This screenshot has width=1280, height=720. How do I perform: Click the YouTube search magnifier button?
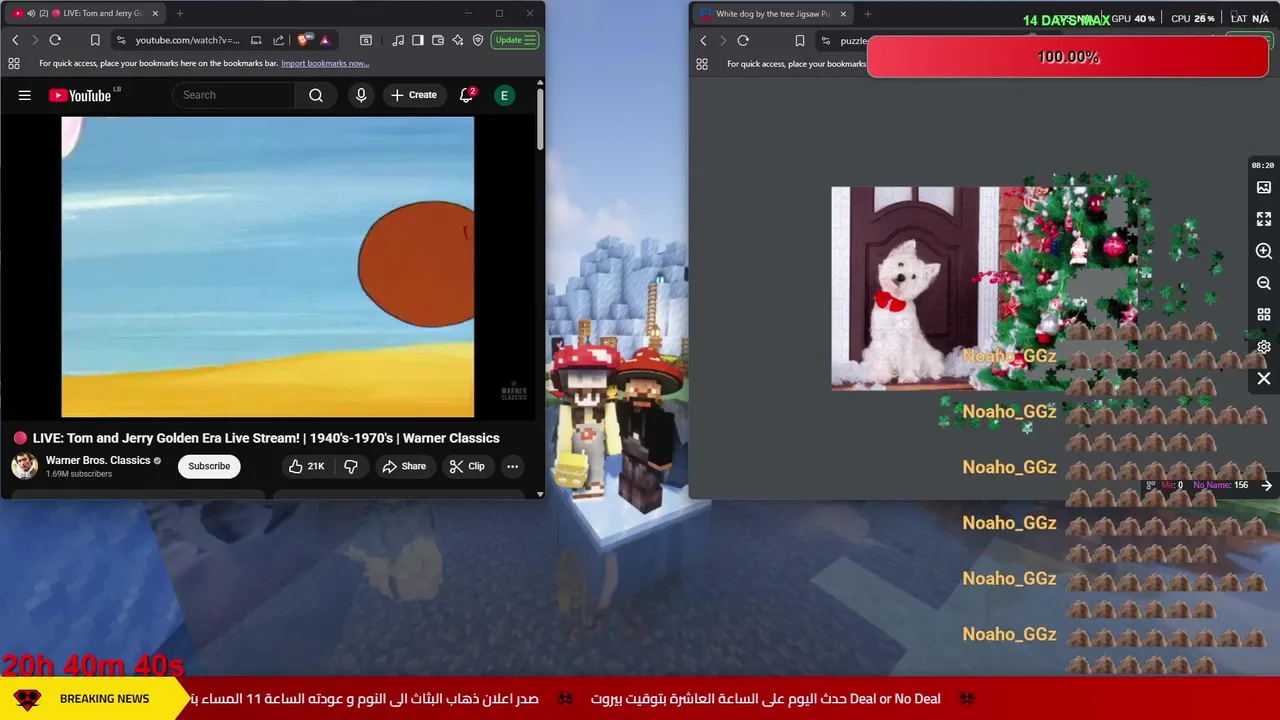316,95
